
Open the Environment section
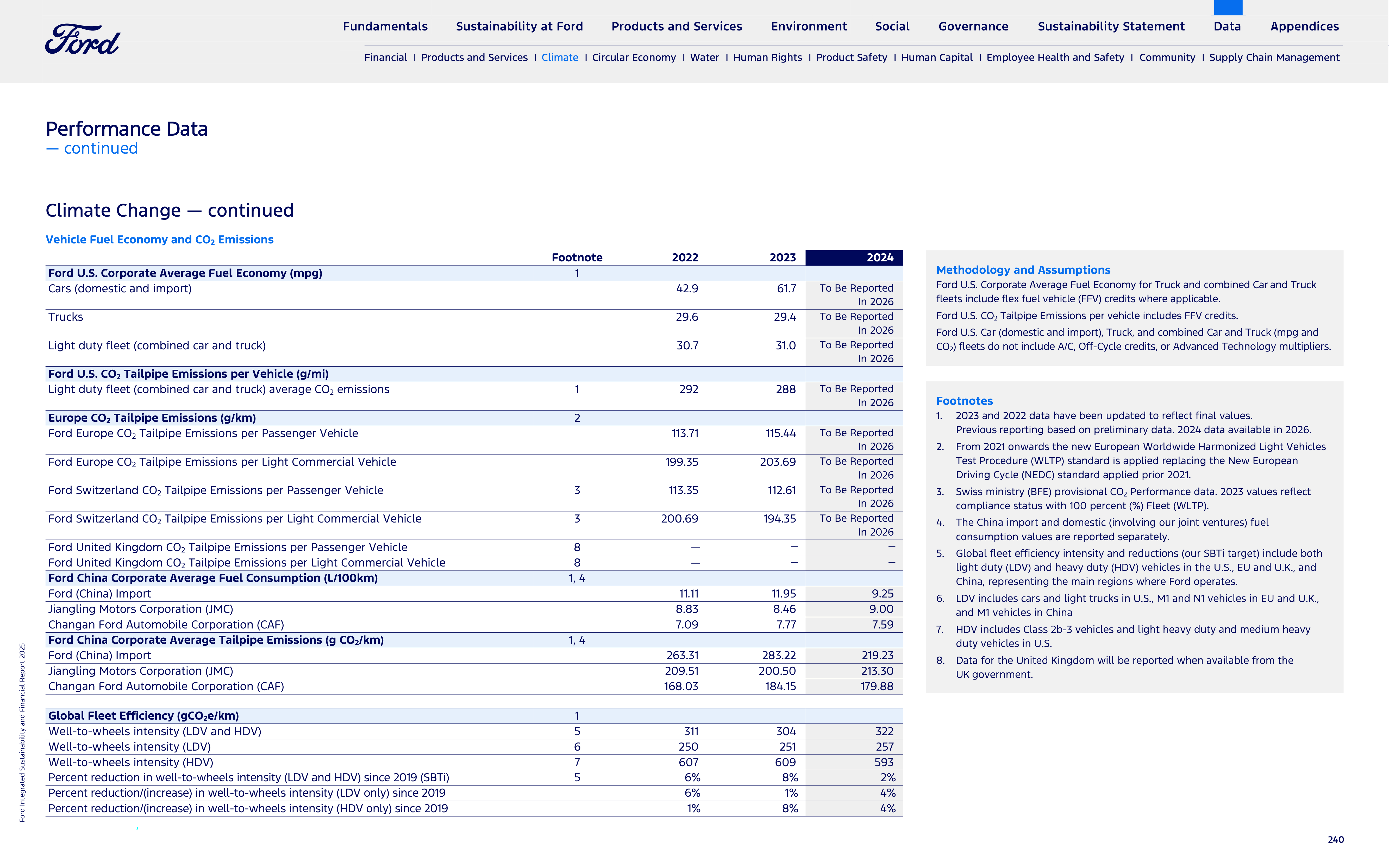(x=809, y=26)
